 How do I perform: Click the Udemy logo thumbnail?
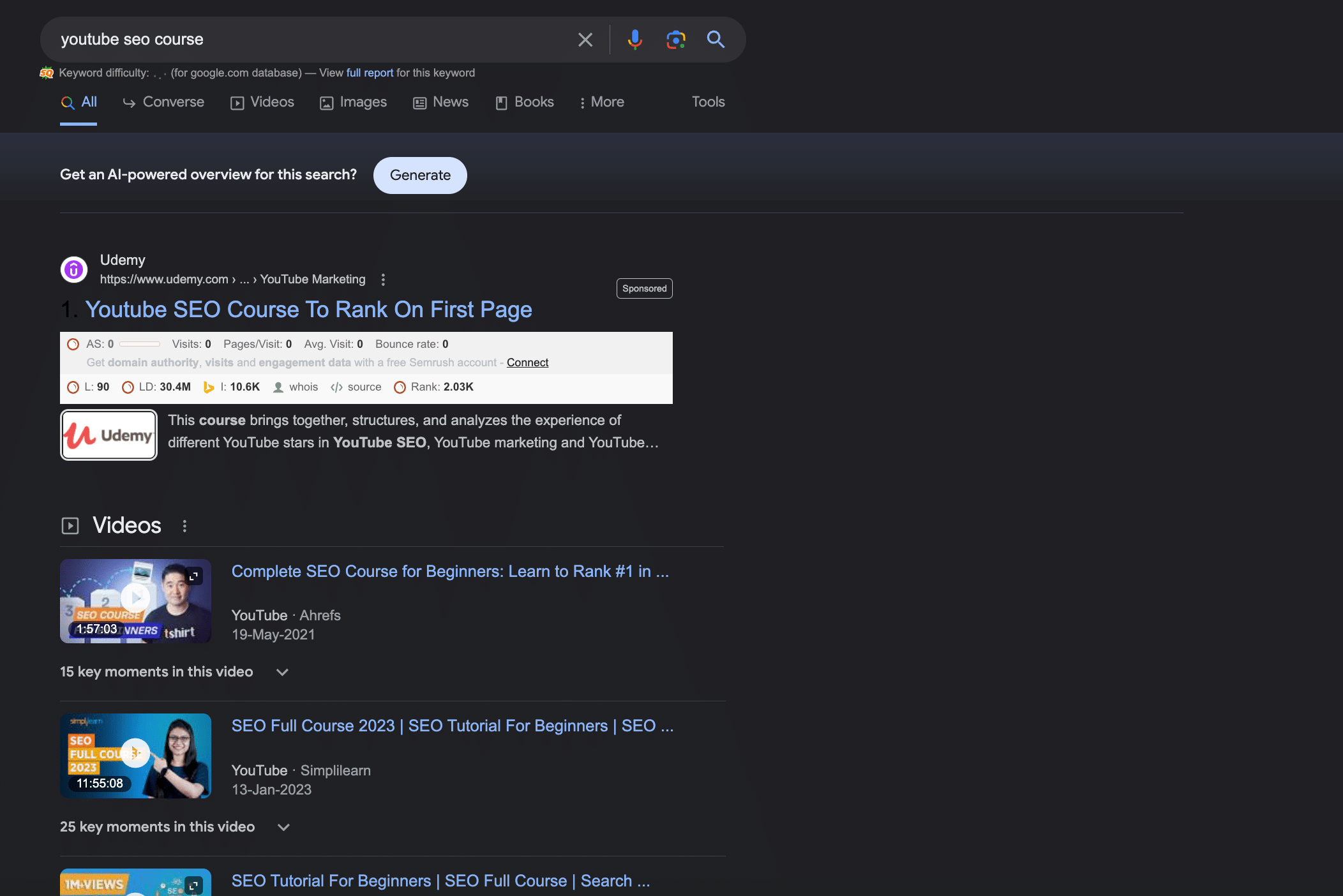(109, 435)
